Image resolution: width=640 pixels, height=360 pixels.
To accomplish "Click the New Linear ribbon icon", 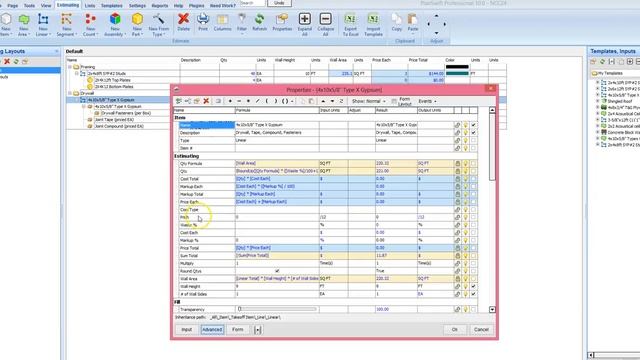I will 43,19.
